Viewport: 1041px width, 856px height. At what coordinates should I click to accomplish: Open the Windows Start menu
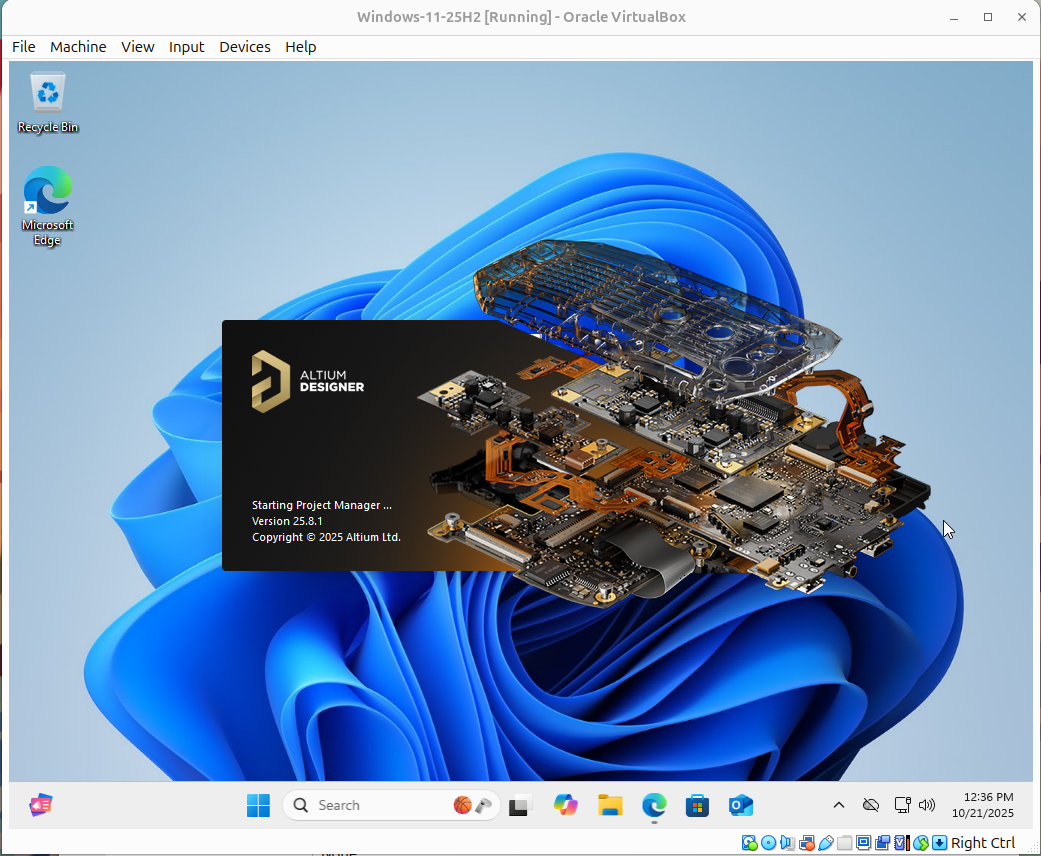point(258,805)
